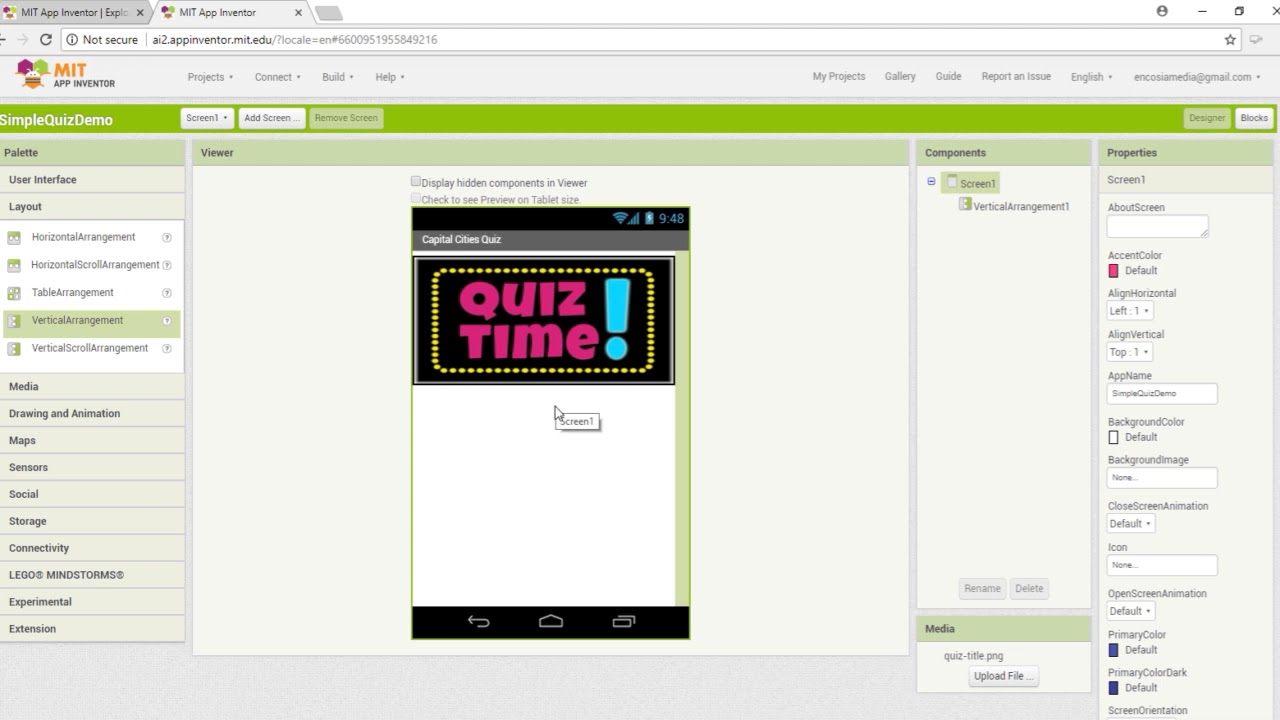Viewport: 1280px width, 720px height.
Task: Tap the phone preview recent apps button
Action: point(623,622)
